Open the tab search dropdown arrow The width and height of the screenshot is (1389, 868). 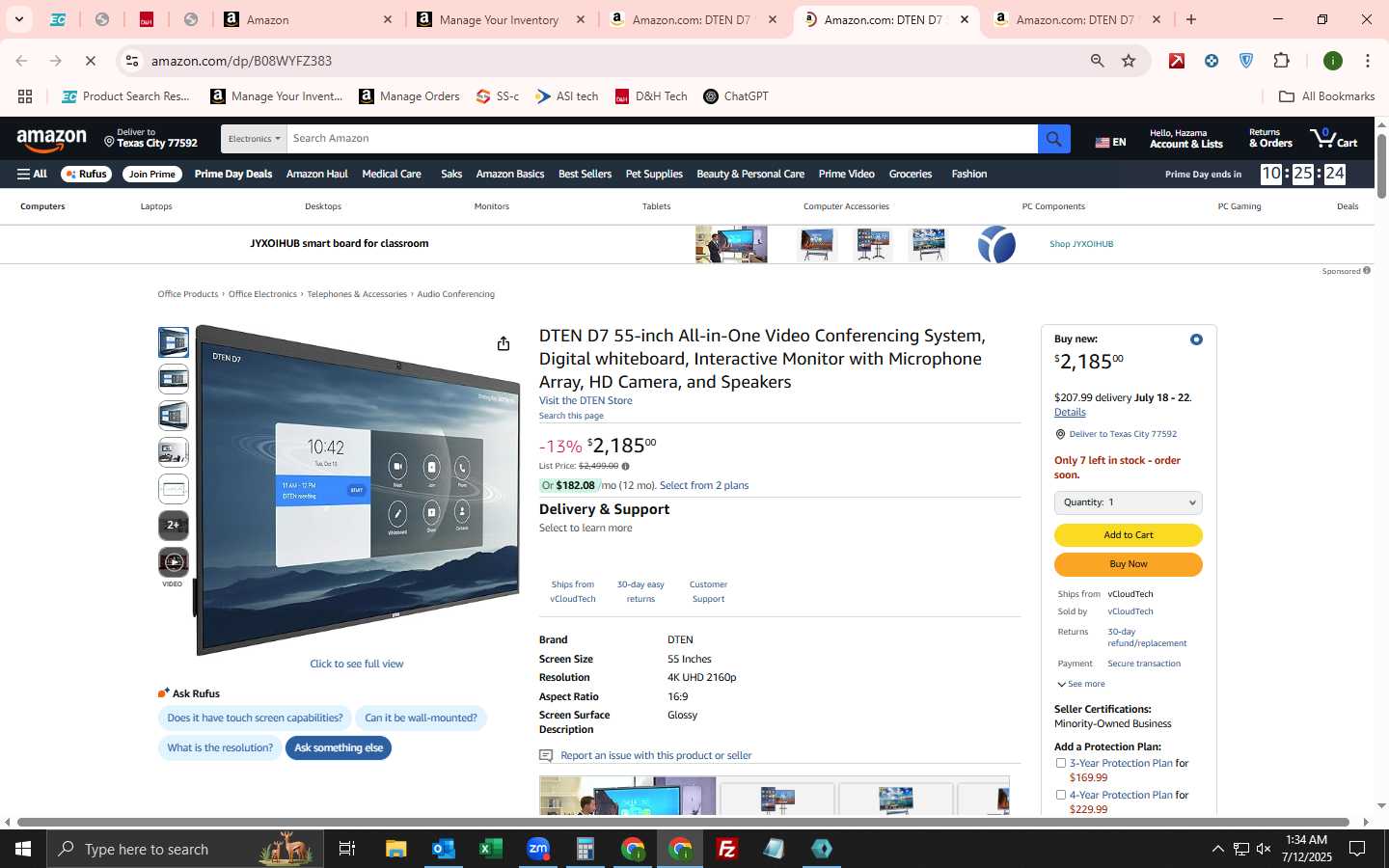(x=18, y=19)
